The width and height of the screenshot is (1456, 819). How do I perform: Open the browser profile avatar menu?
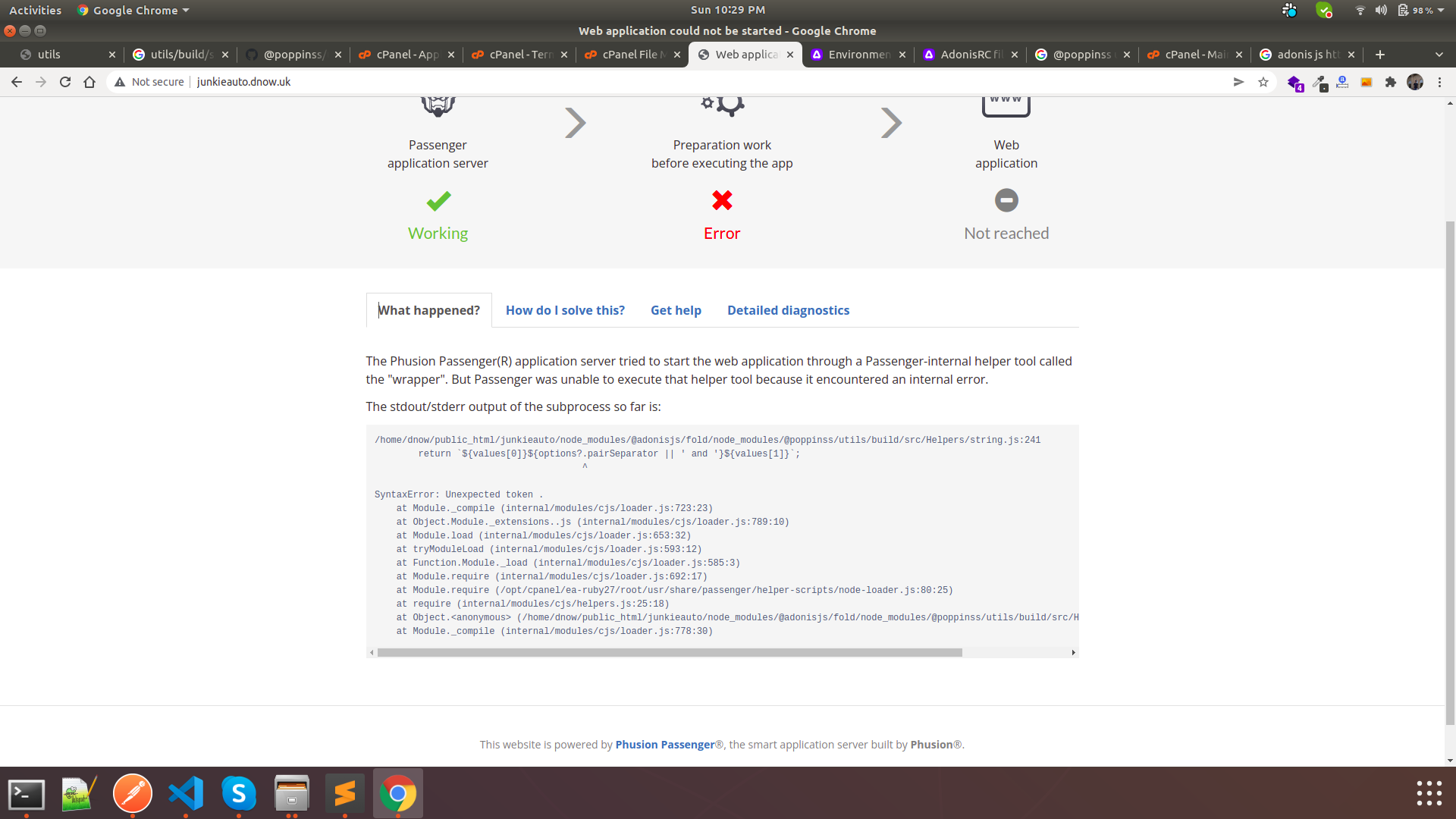coord(1415,81)
